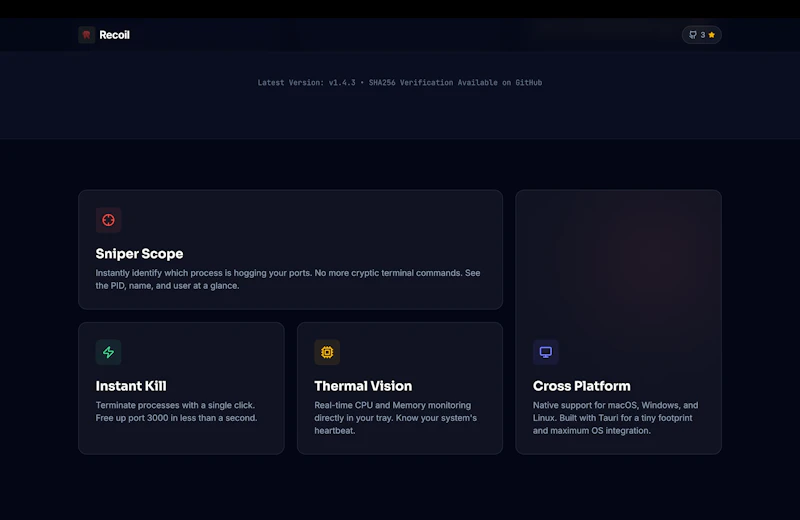
Task: Open the Recoil home link text
Action: [114, 35]
